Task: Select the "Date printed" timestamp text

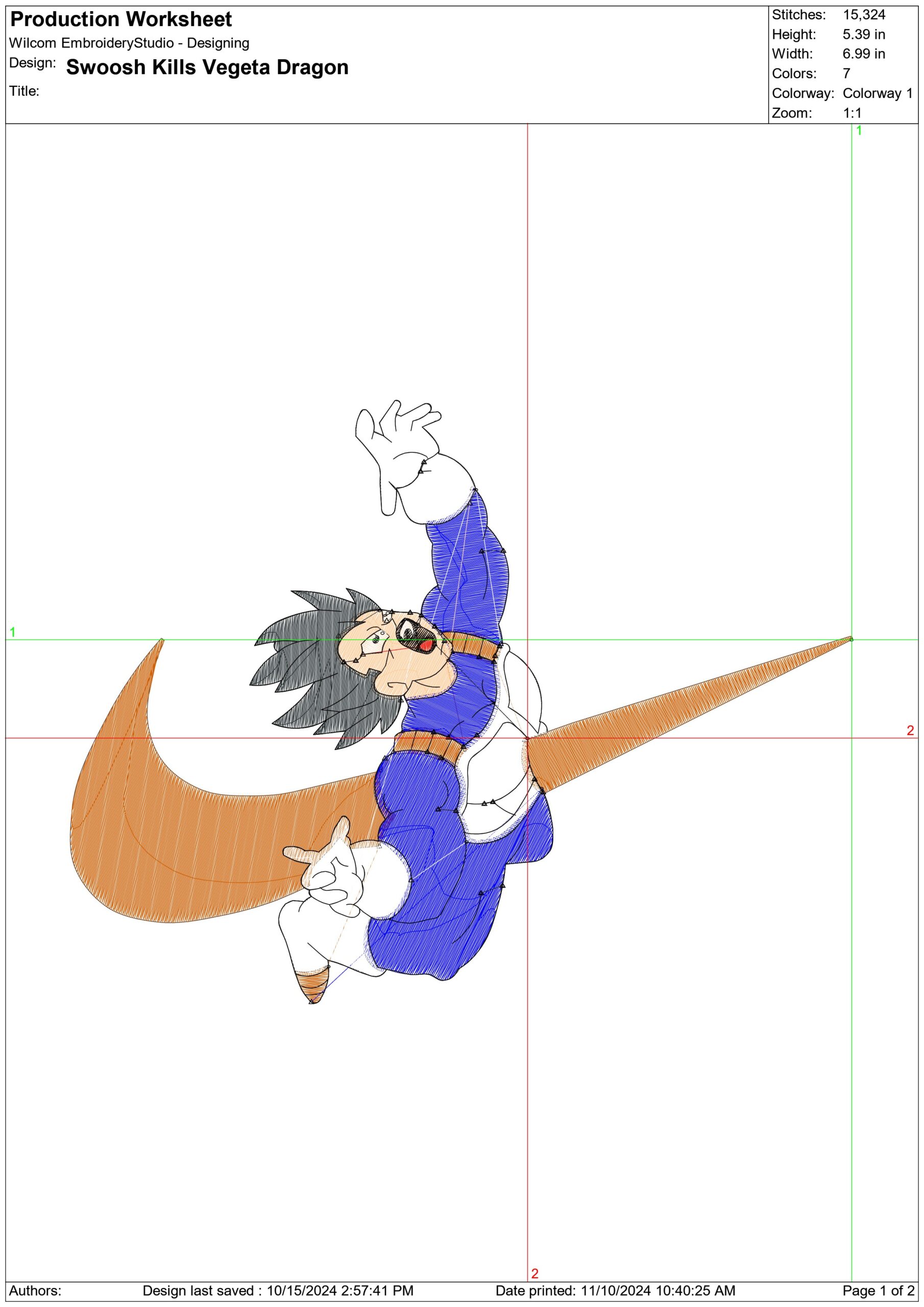Action: pyautogui.click(x=616, y=1291)
